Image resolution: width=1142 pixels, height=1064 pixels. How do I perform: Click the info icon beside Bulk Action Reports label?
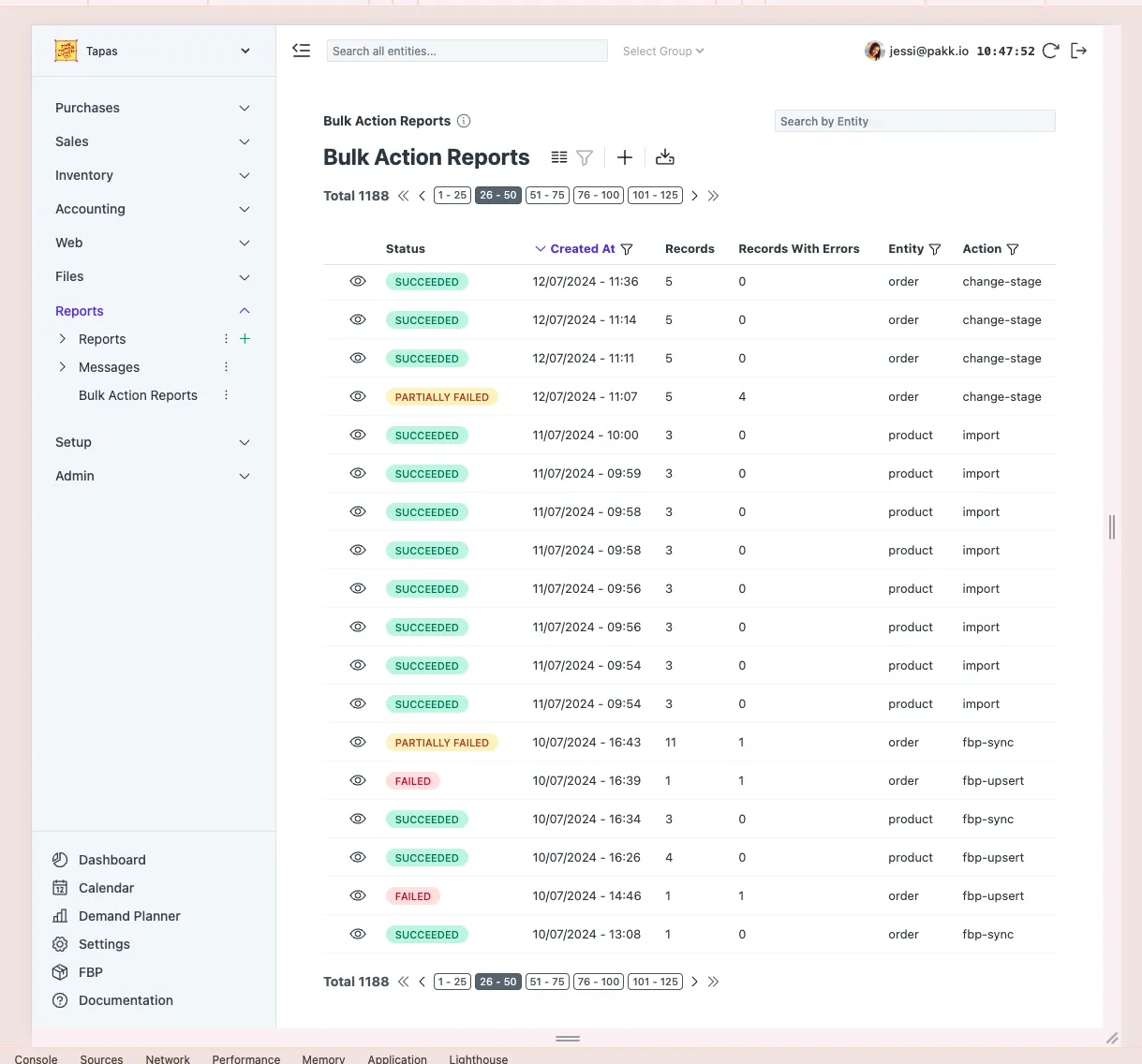464,121
